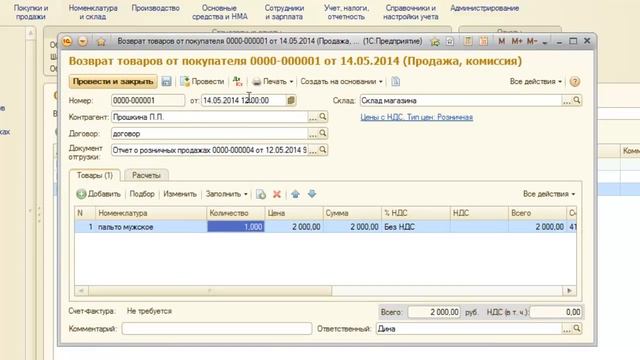The image size is (640, 360).
Task: Open Ответственный selection ellipsis button
Action: tap(567, 329)
